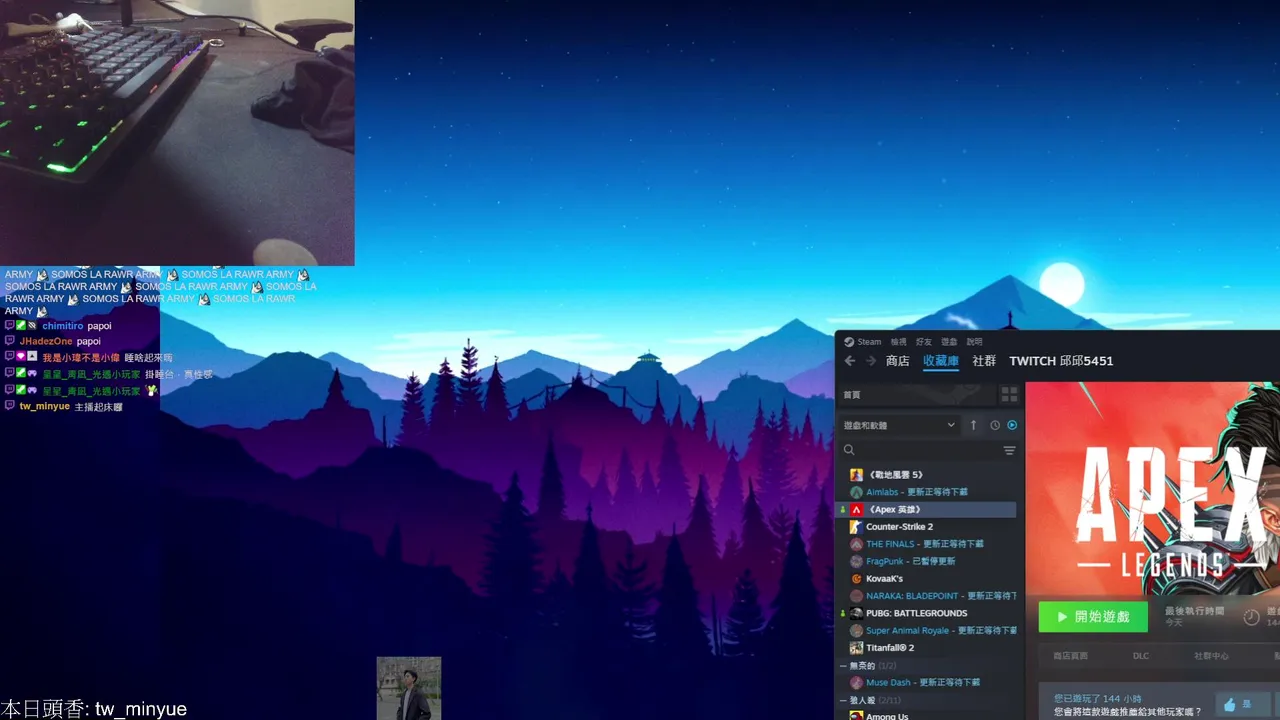Click the Among Us game icon

pyautogui.click(x=856, y=716)
